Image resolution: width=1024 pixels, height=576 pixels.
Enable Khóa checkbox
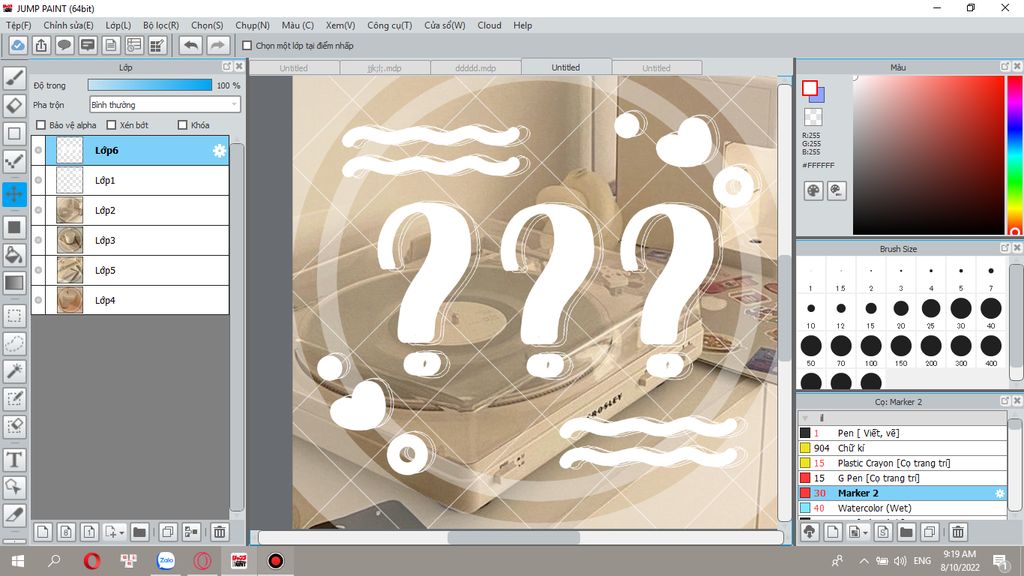183,125
